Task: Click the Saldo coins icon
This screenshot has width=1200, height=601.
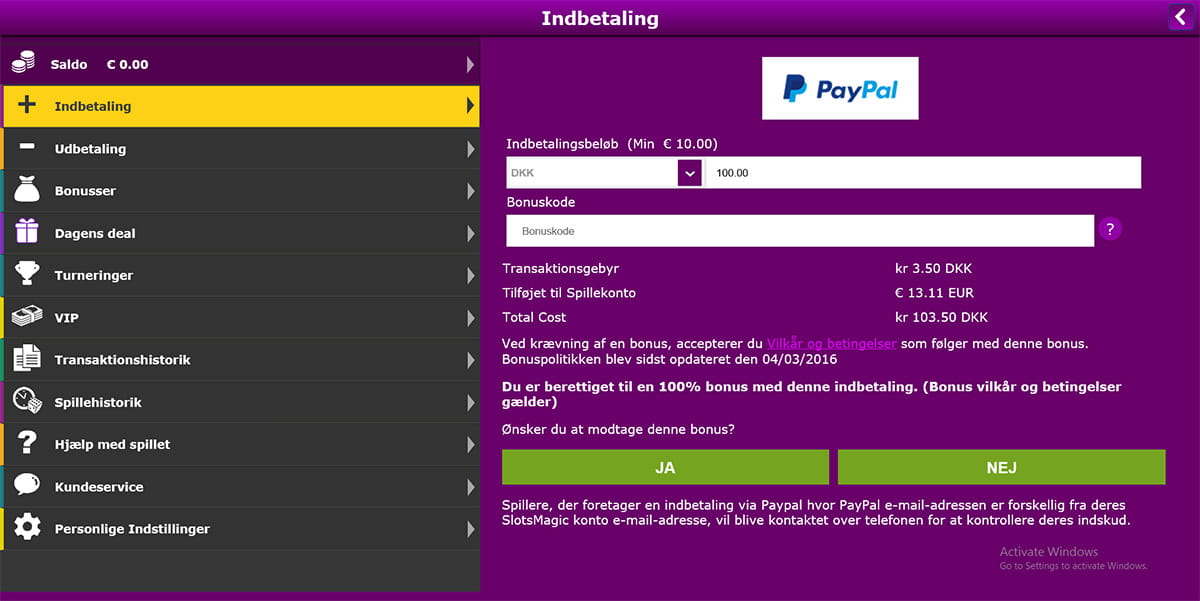Action: (23, 62)
